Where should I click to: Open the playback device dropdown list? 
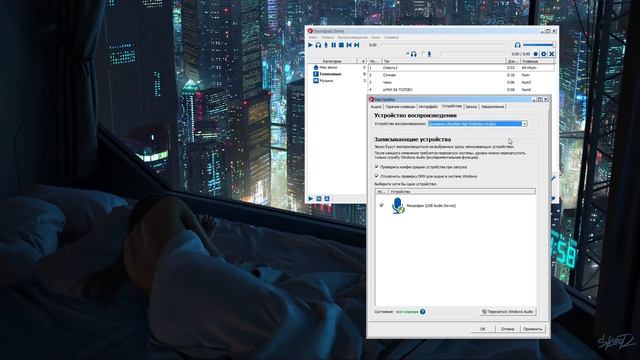click(477, 124)
